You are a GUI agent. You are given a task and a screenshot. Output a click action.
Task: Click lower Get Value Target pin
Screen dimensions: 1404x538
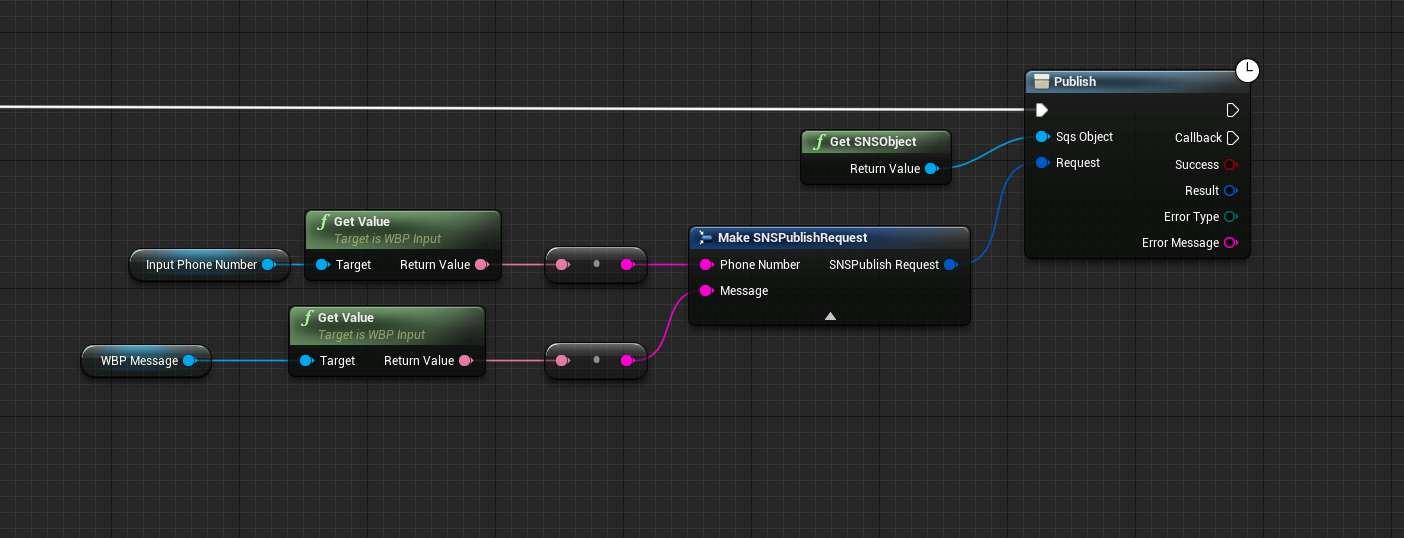click(306, 361)
